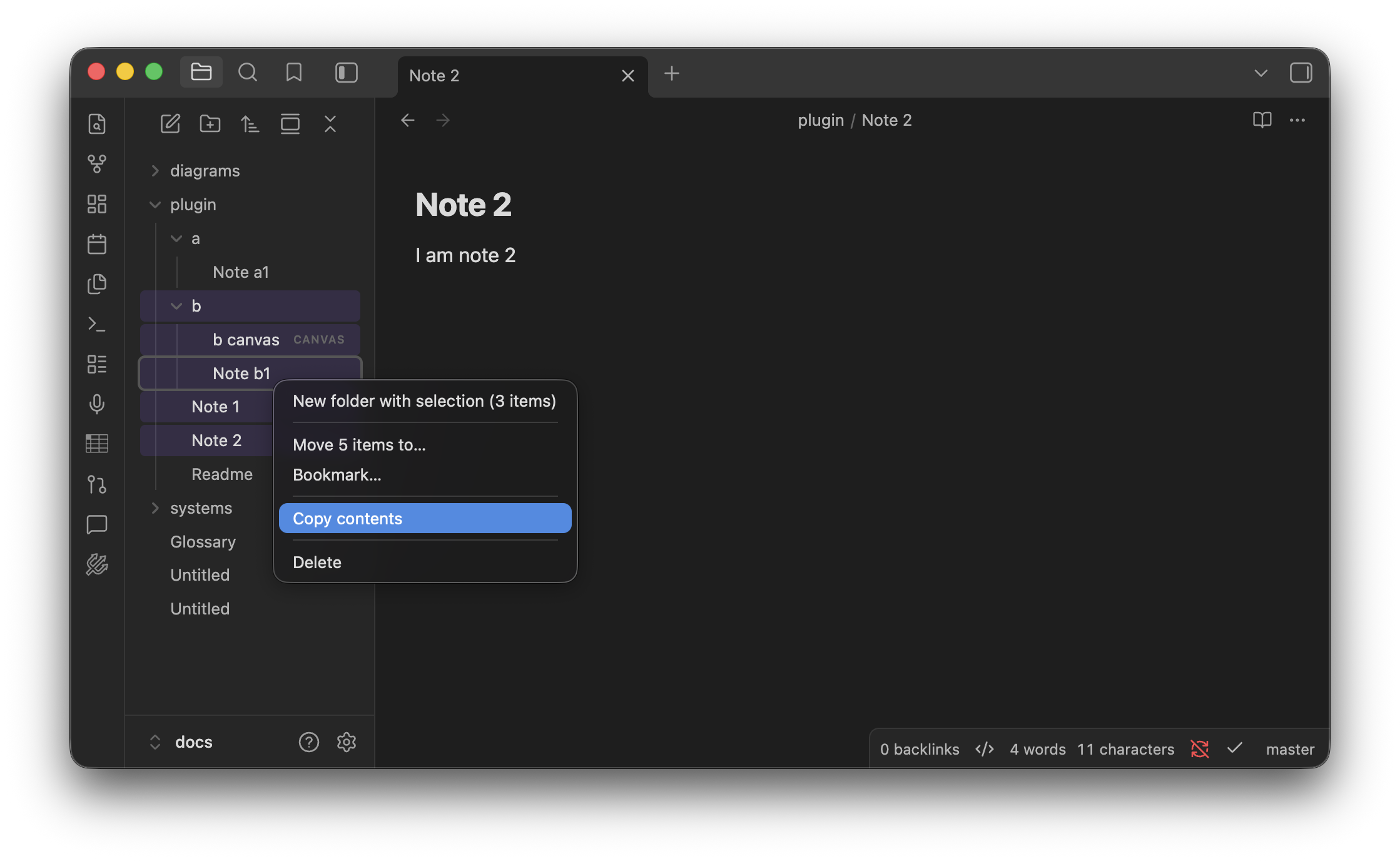This screenshot has height=861, width=1400.
Task: Choose Move 5 items to... option
Action: (359, 445)
